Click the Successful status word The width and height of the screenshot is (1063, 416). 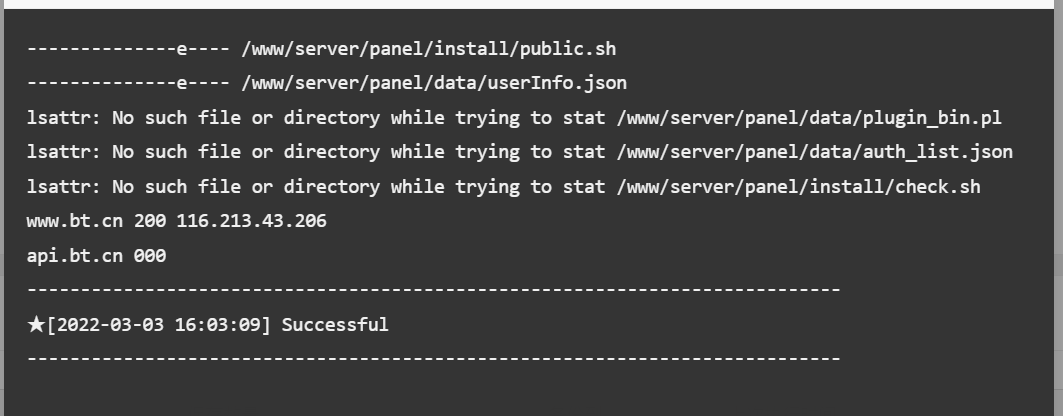[335, 325]
